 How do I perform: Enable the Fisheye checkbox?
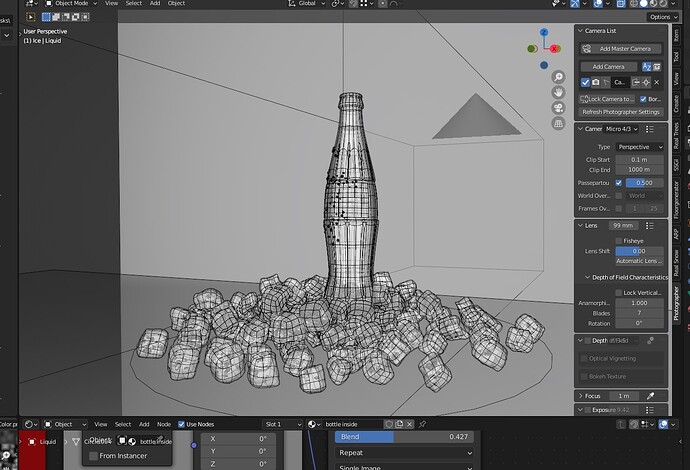(619, 241)
